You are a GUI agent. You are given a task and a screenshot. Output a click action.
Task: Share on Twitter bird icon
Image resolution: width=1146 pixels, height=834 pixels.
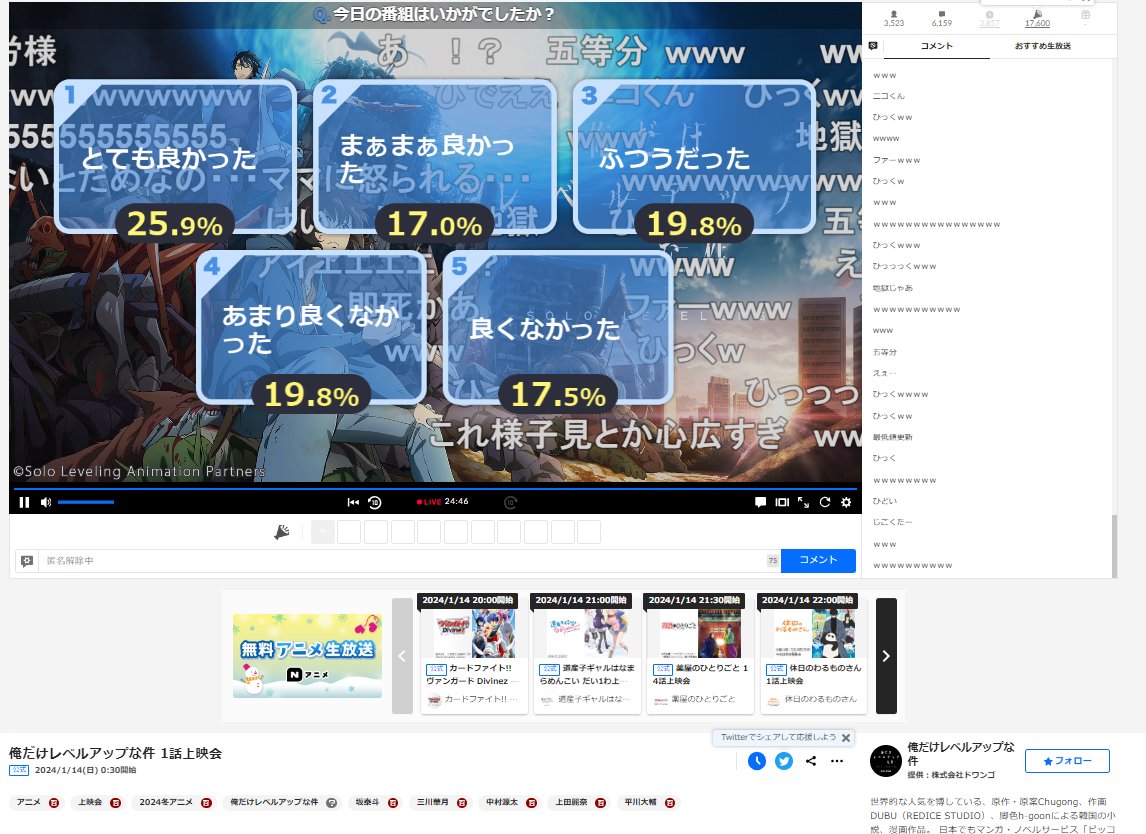784,761
